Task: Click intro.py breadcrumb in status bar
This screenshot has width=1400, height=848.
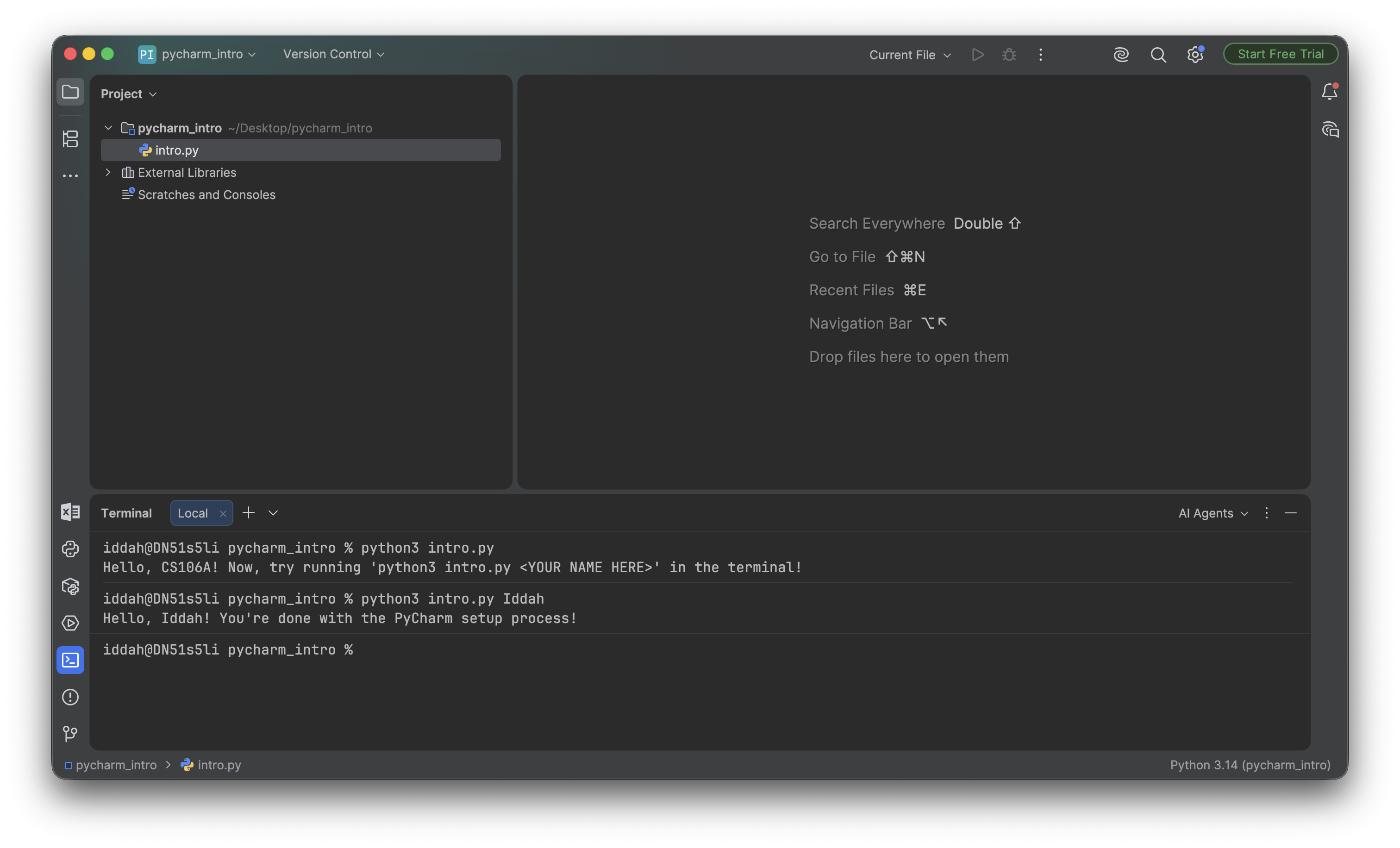Action: tap(212, 765)
